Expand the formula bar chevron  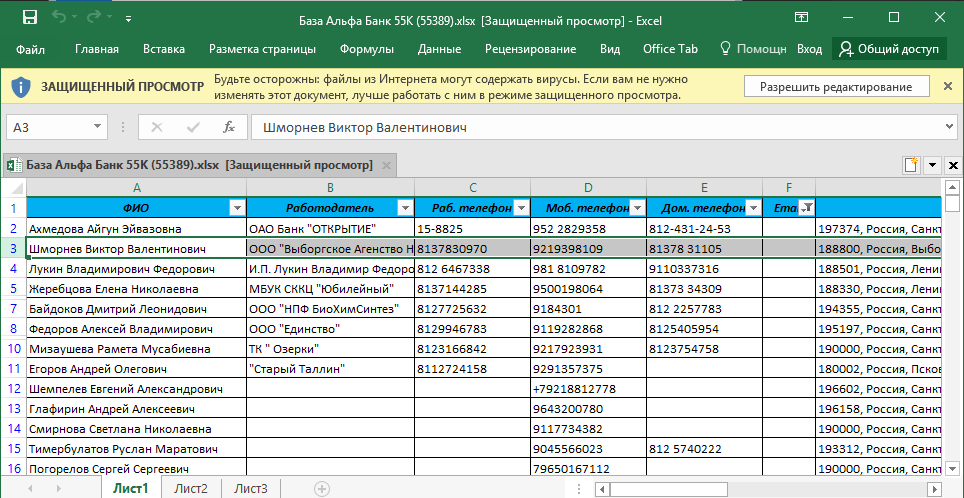tap(950, 127)
